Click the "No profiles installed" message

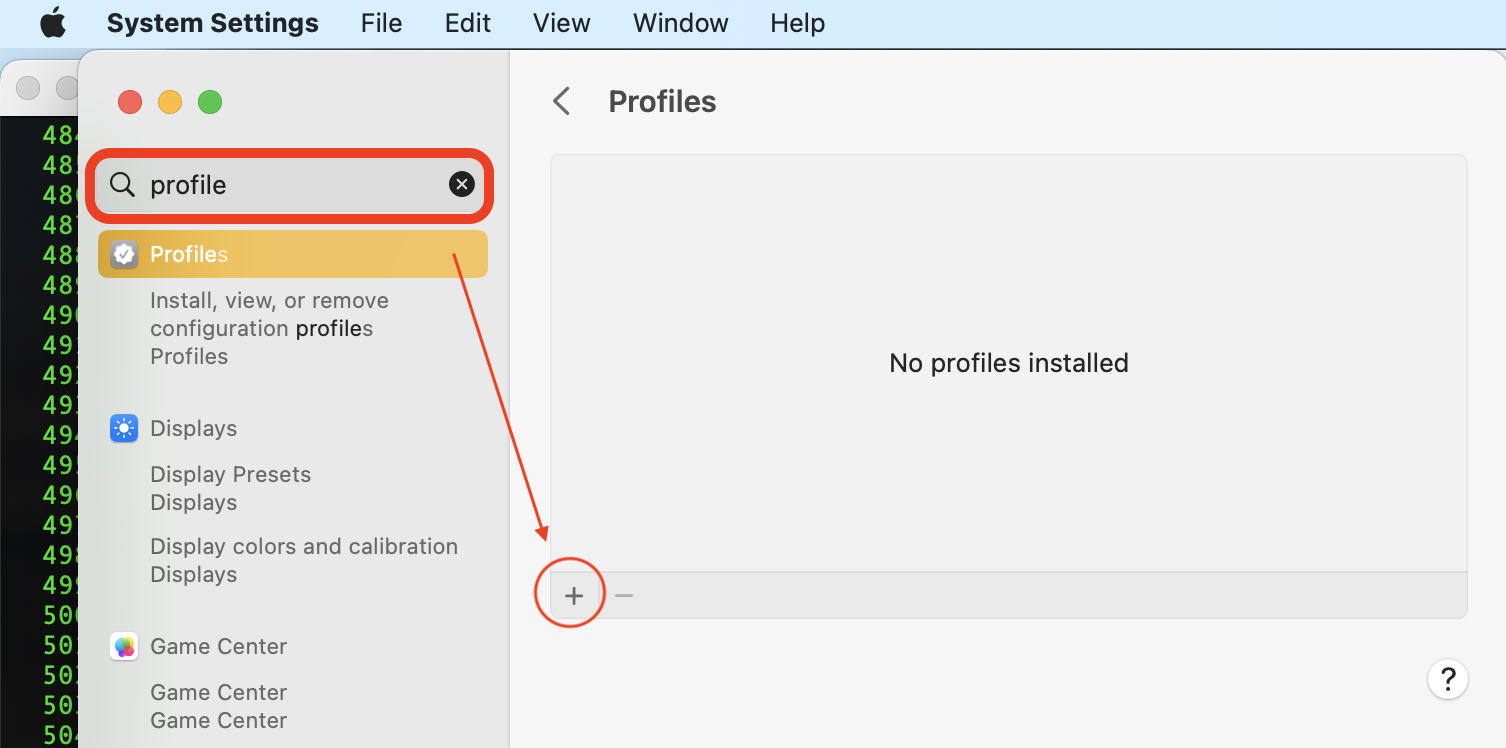1009,363
